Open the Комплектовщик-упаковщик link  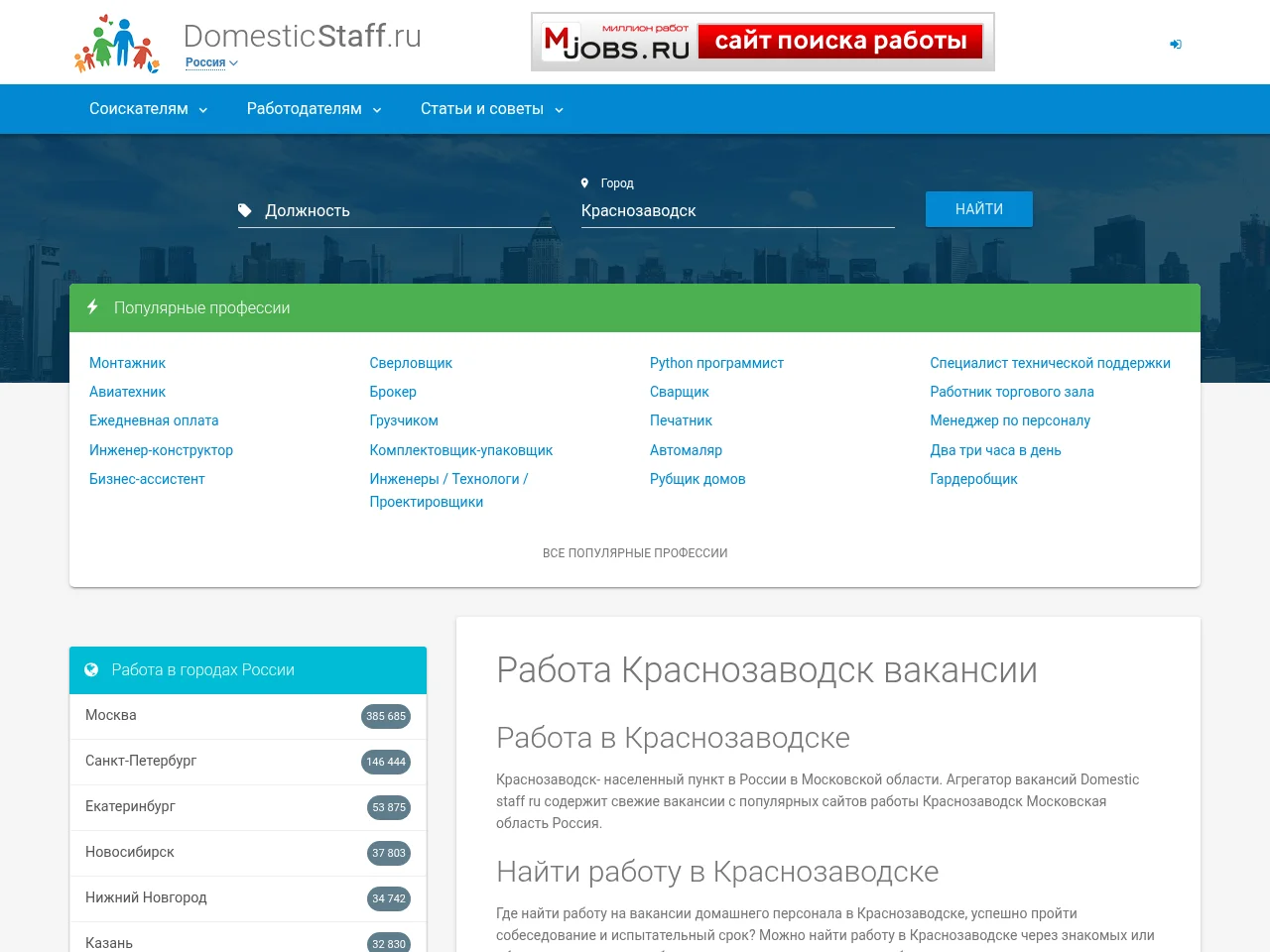point(461,450)
